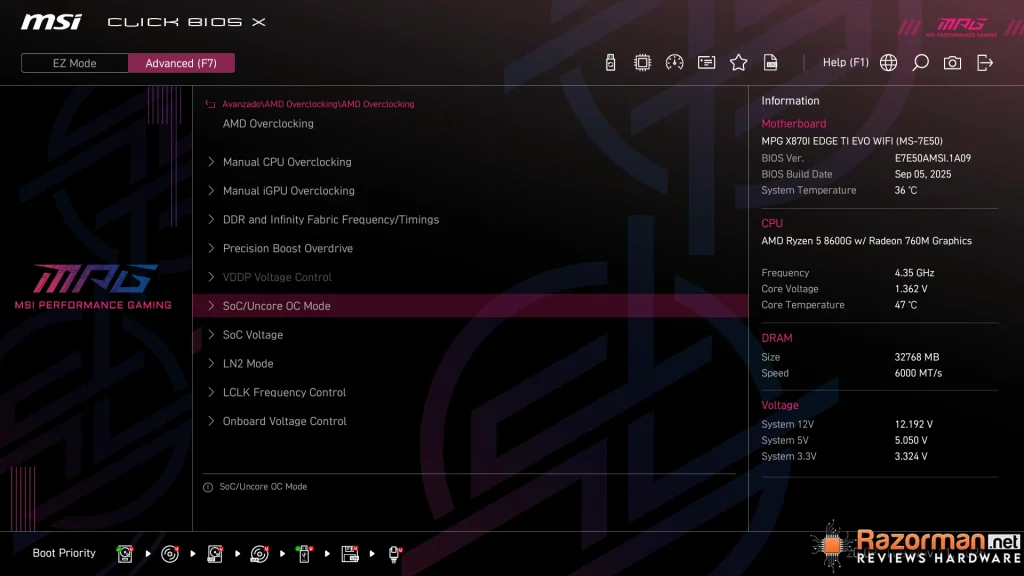The height and width of the screenshot is (576, 1024).
Task: Open the language globe icon
Action: [888, 63]
